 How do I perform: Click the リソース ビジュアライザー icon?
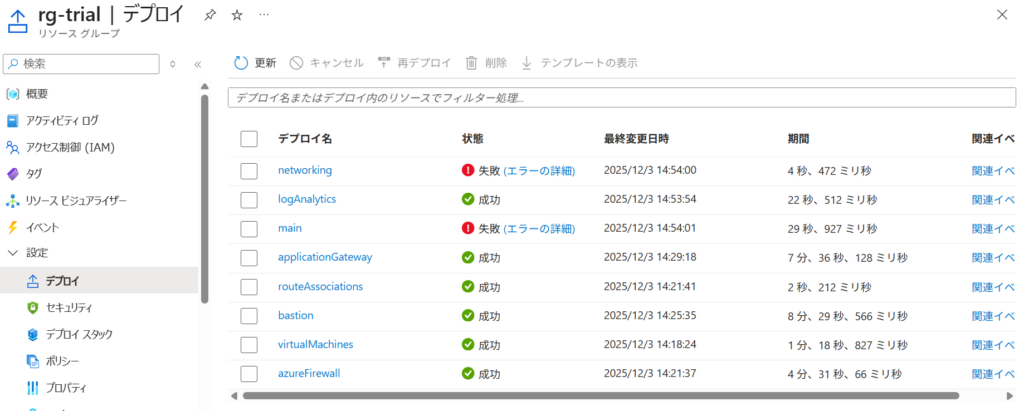click(x=13, y=200)
